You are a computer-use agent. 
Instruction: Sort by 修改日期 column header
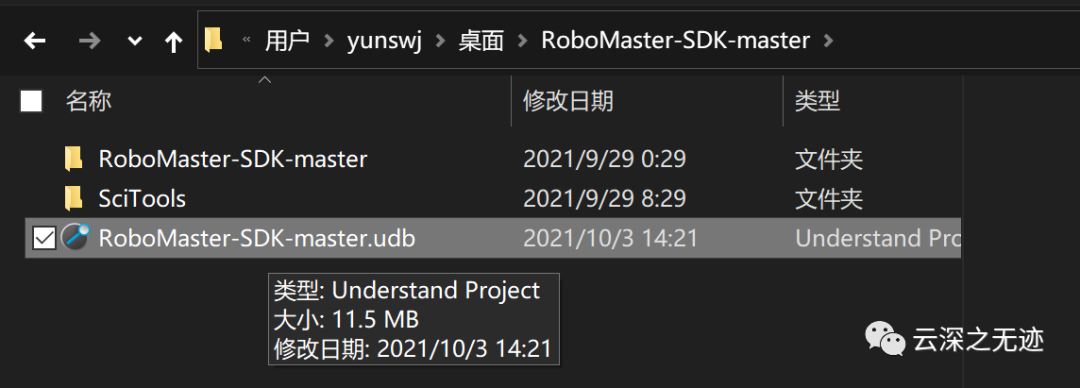[568, 102]
